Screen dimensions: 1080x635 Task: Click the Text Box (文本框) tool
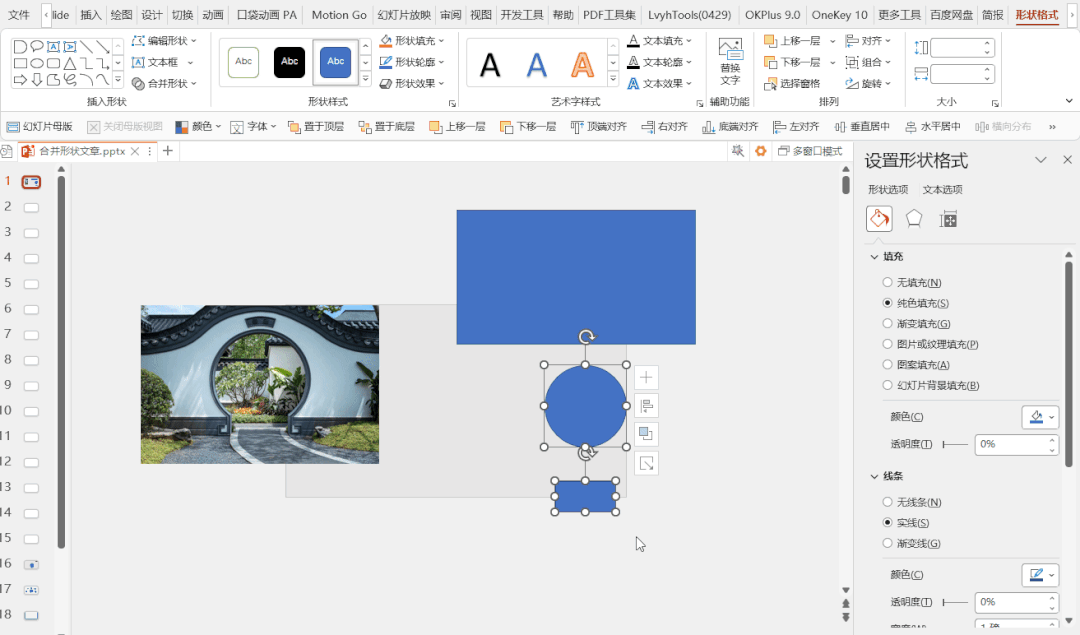point(162,62)
